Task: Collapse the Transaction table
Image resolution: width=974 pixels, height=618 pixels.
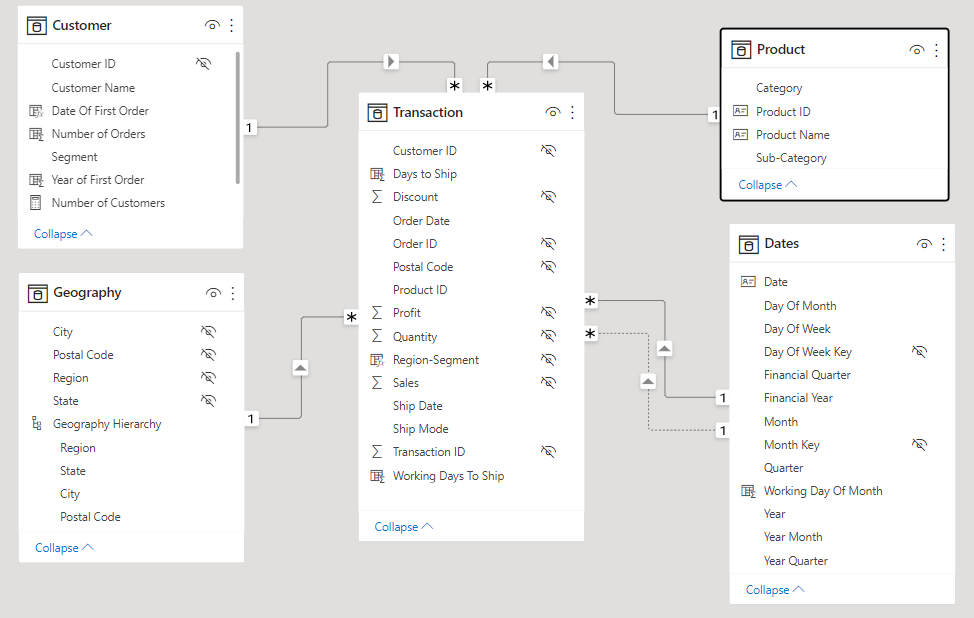Action: click(x=404, y=527)
